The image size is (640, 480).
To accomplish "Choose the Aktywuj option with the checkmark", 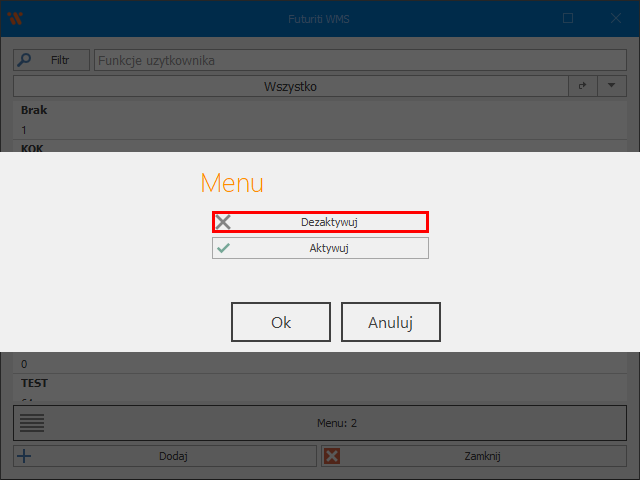I will (320, 248).
